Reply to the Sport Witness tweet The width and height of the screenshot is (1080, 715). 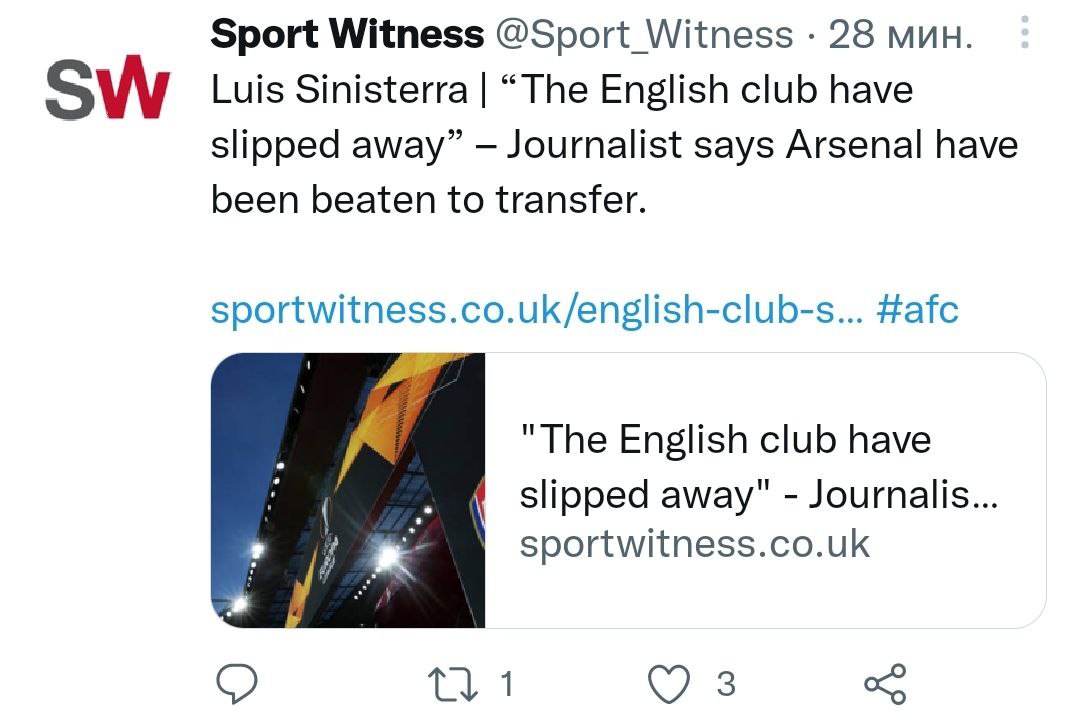[238, 684]
